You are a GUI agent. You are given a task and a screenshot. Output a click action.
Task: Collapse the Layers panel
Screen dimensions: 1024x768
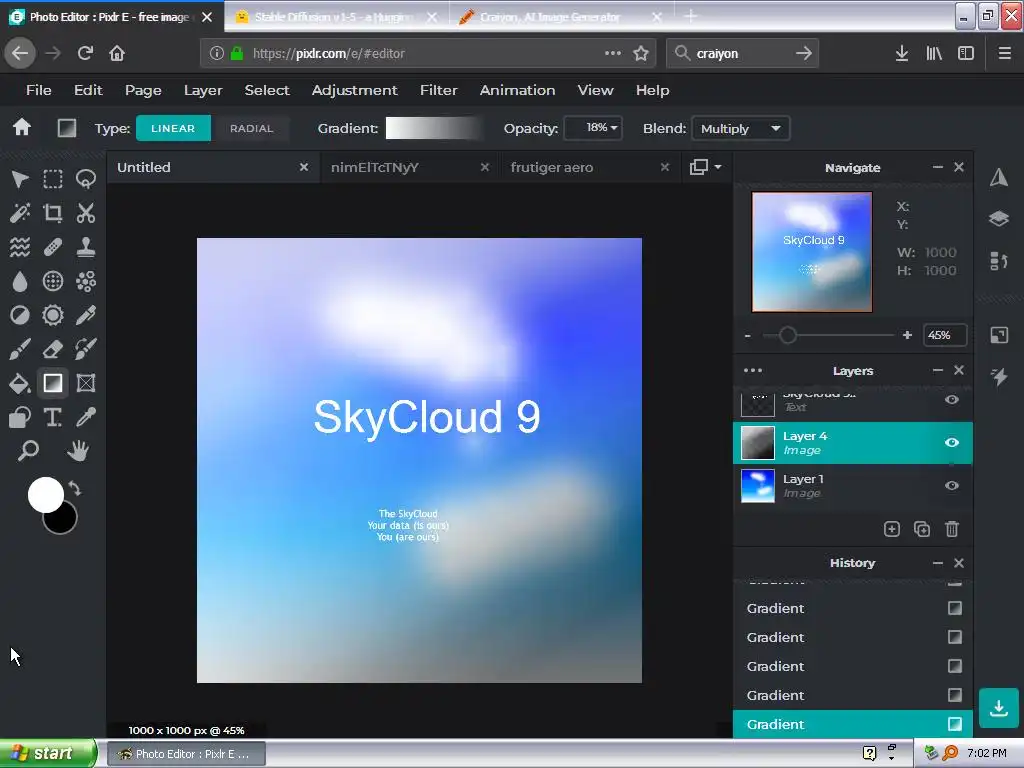[938, 370]
